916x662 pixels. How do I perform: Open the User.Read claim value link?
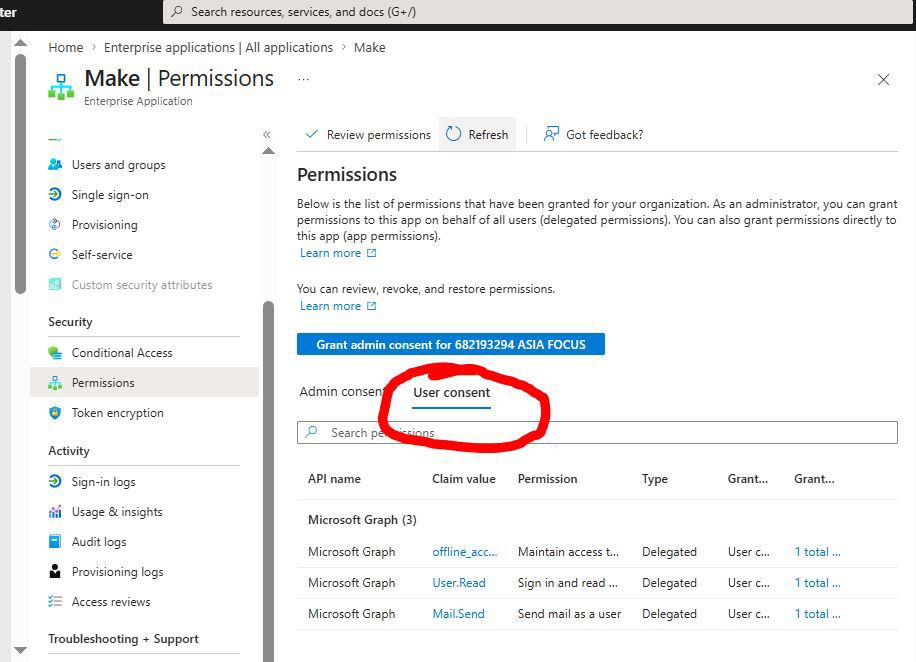459,583
